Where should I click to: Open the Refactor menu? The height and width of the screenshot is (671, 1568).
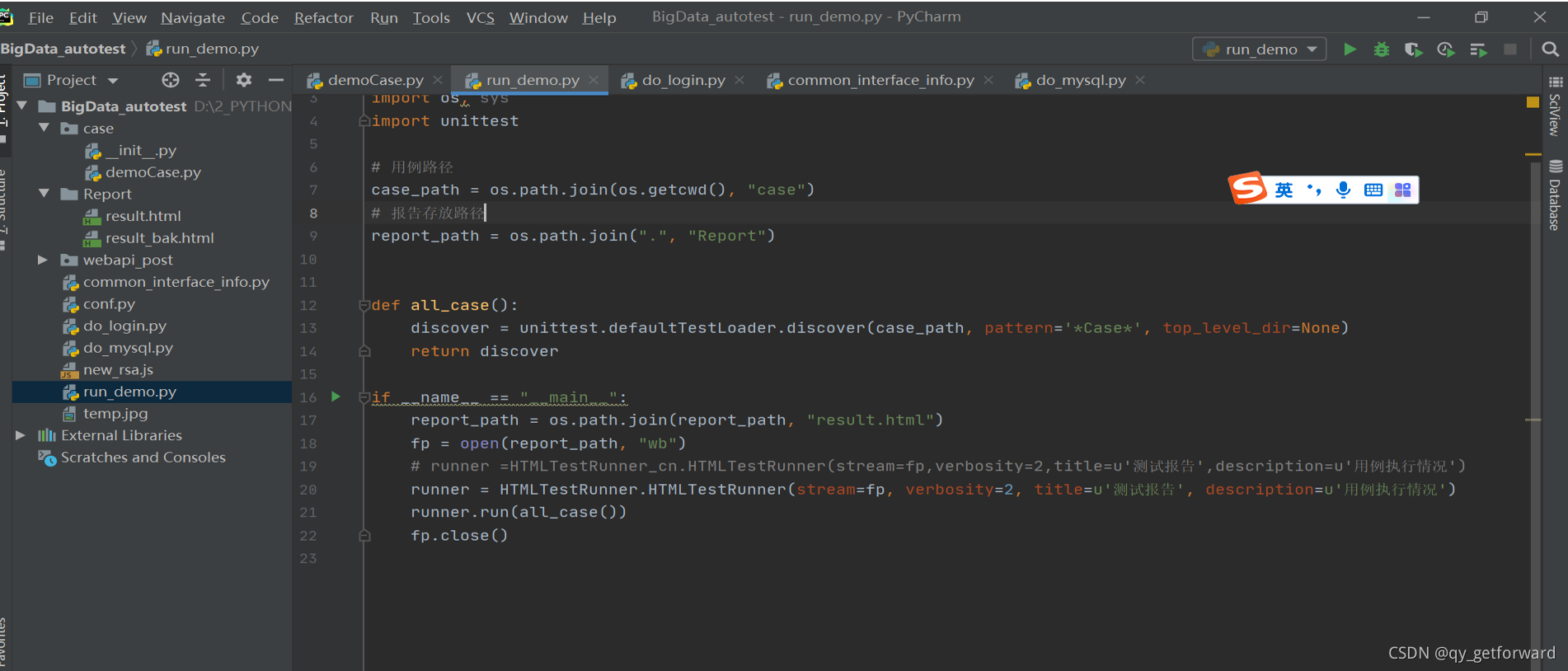click(x=324, y=17)
